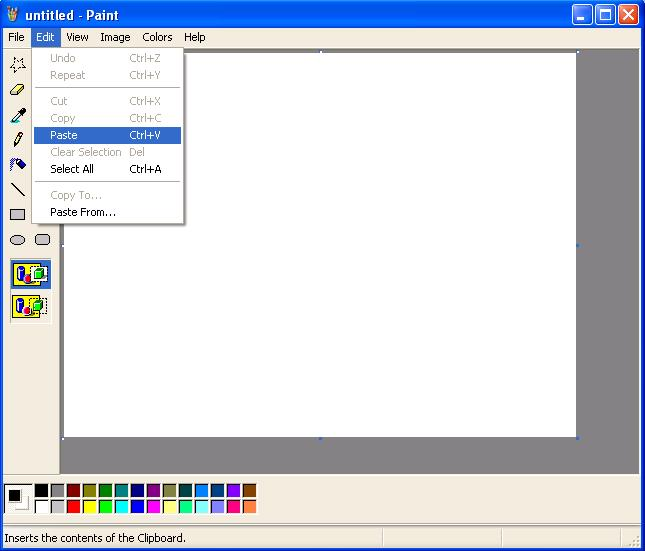645x551 pixels.
Task: Select the Pick Color eyedropper tool
Action: click(x=18, y=115)
